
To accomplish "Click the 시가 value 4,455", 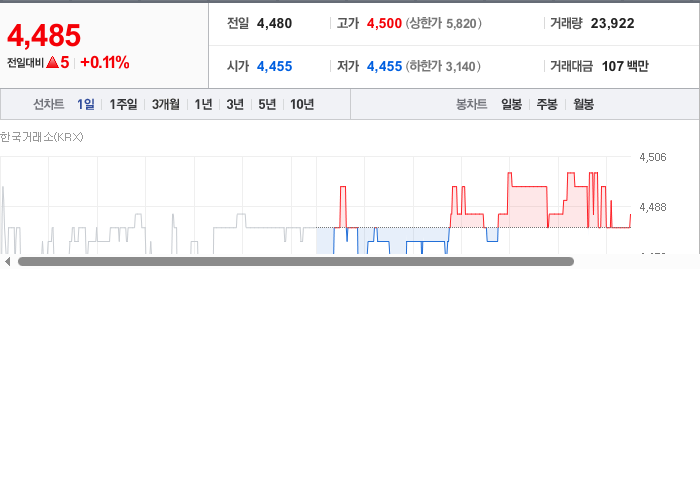I will pos(274,66).
